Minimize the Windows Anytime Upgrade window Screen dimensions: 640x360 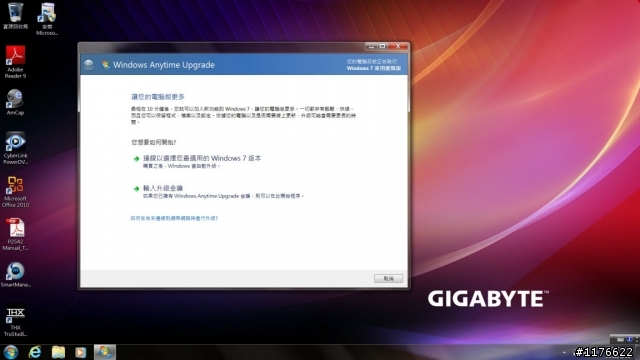click(x=371, y=47)
